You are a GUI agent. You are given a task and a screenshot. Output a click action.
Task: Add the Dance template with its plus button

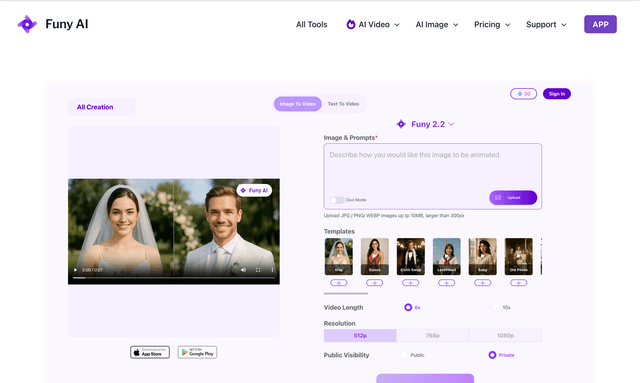(375, 283)
